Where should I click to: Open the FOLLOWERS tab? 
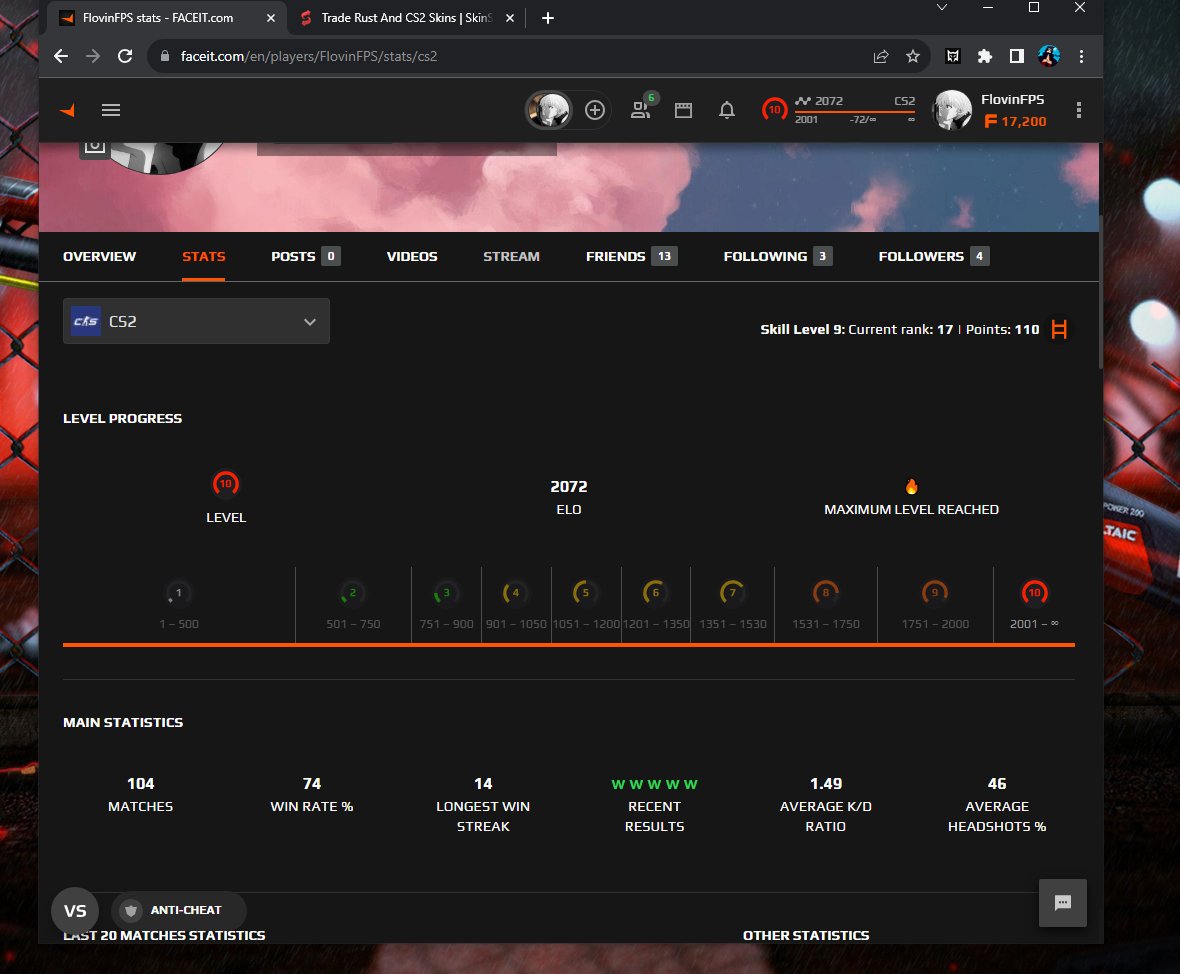(933, 257)
